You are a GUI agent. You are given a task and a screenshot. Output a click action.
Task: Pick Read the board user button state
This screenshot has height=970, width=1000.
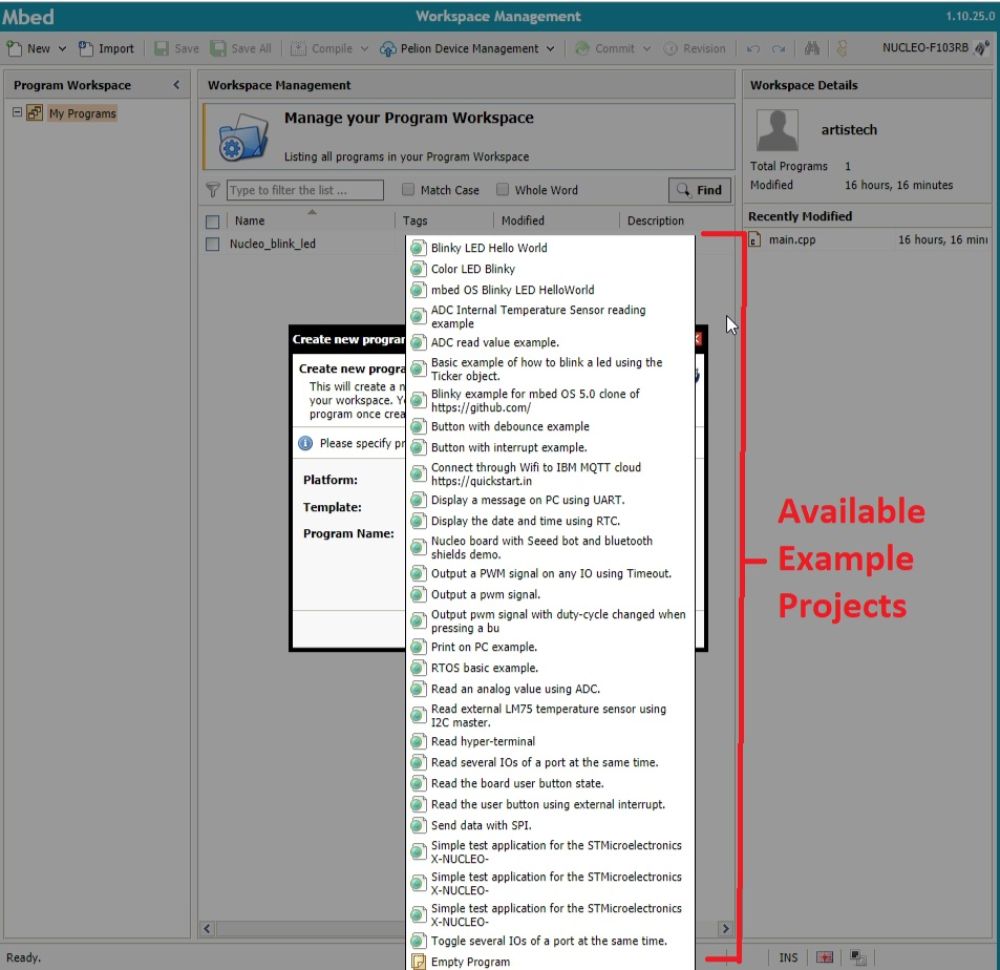click(x=550, y=783)
